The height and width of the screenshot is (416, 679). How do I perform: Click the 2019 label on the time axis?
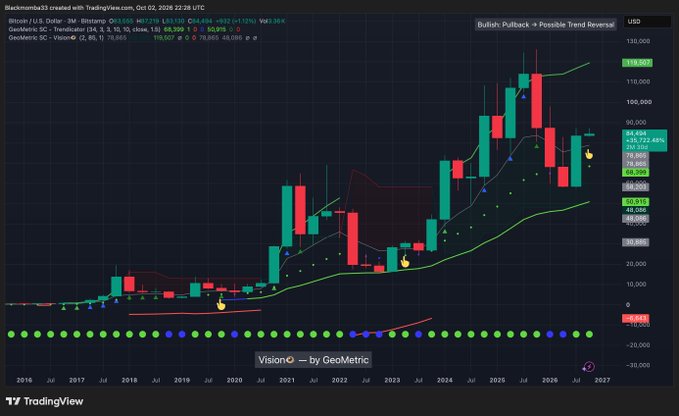click(182, 380)
